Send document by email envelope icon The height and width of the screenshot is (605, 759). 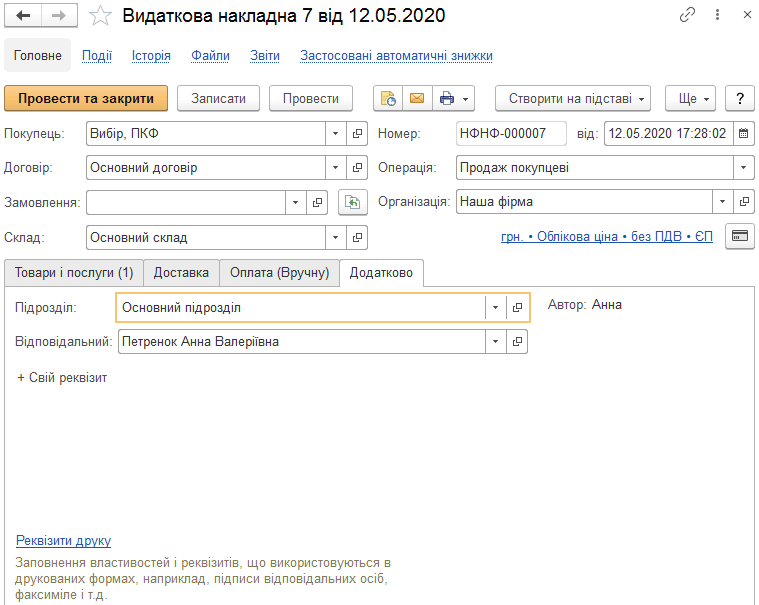click(417, 99)
